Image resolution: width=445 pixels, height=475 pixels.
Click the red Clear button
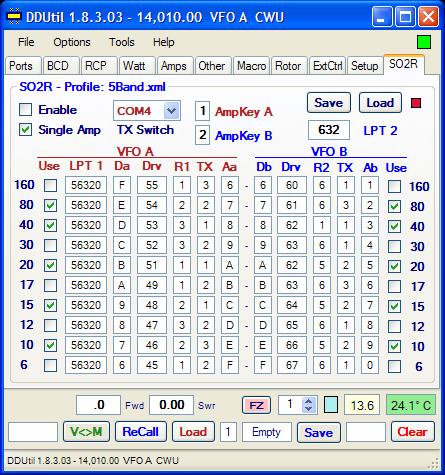[412, 432]
